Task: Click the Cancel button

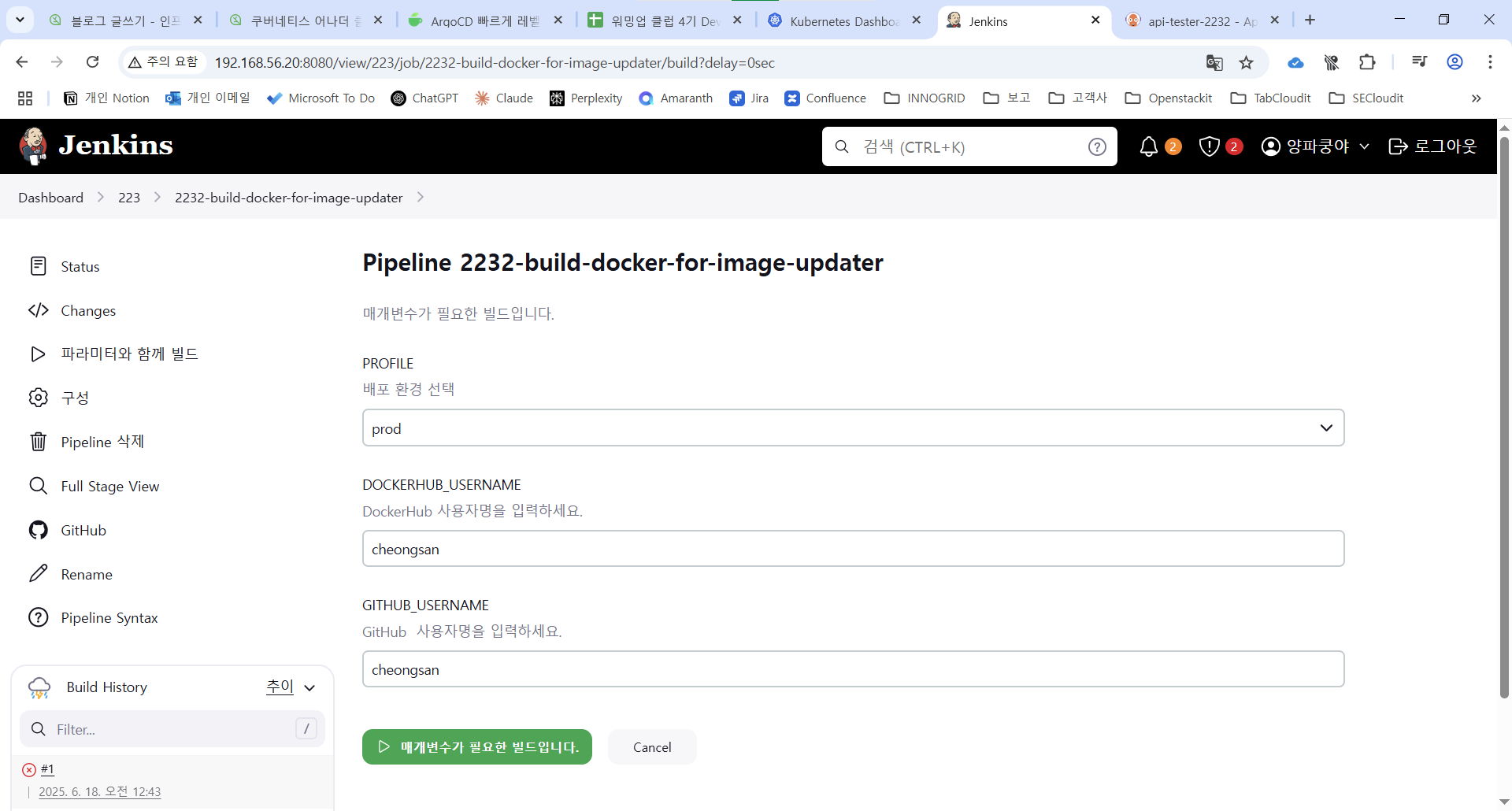Action: [x=652, y=746]
